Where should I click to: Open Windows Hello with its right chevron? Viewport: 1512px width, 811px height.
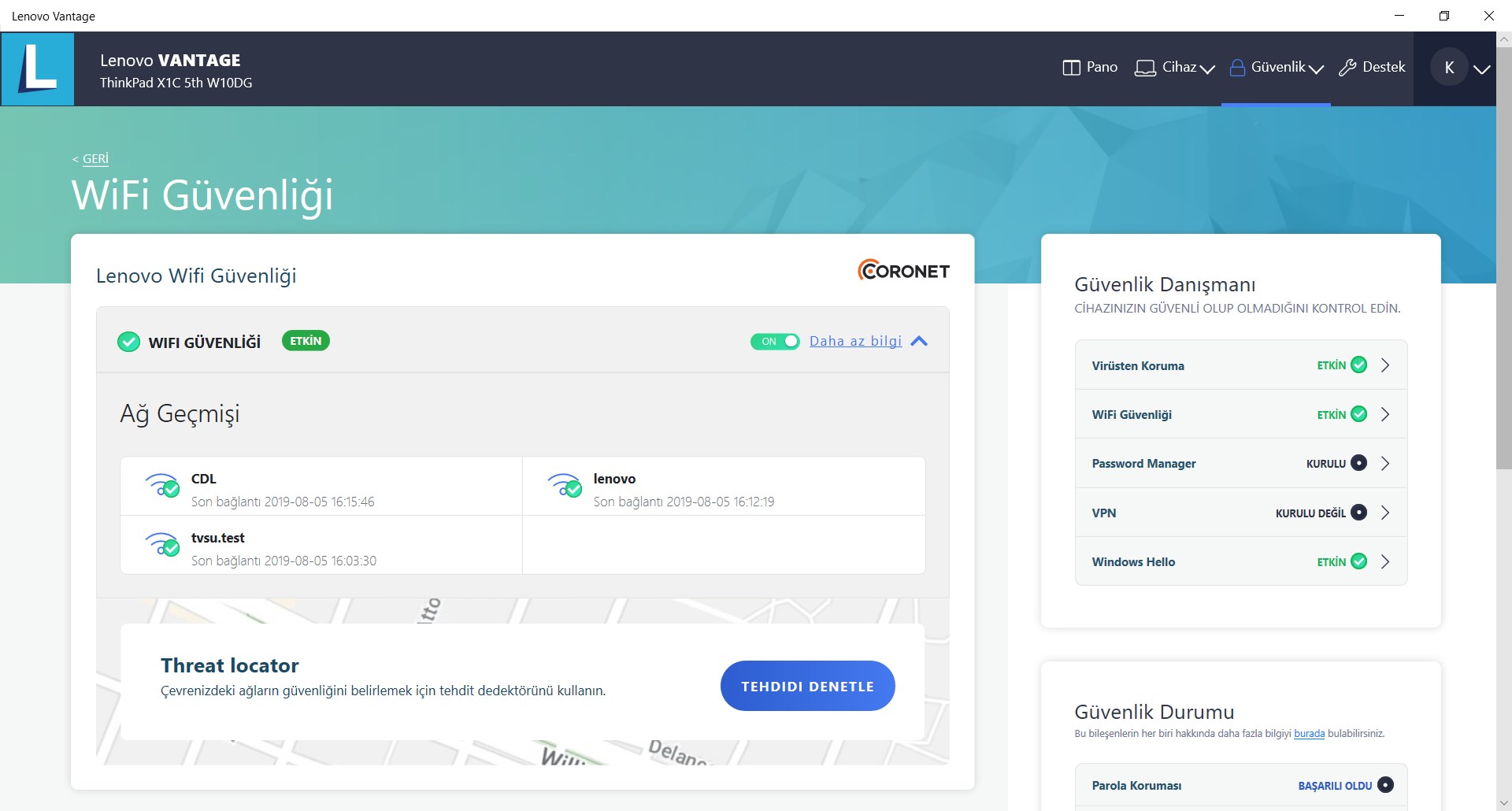(x=1385, y=561)
